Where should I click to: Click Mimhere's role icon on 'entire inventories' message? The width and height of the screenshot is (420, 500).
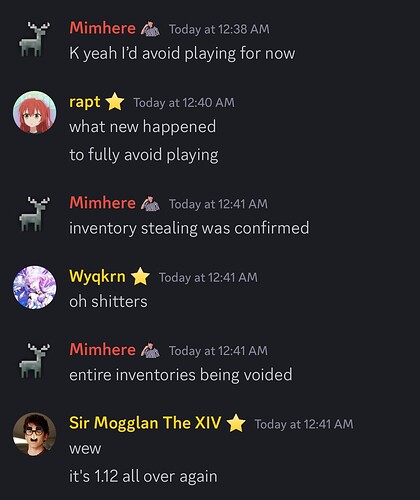coord(150,350)
